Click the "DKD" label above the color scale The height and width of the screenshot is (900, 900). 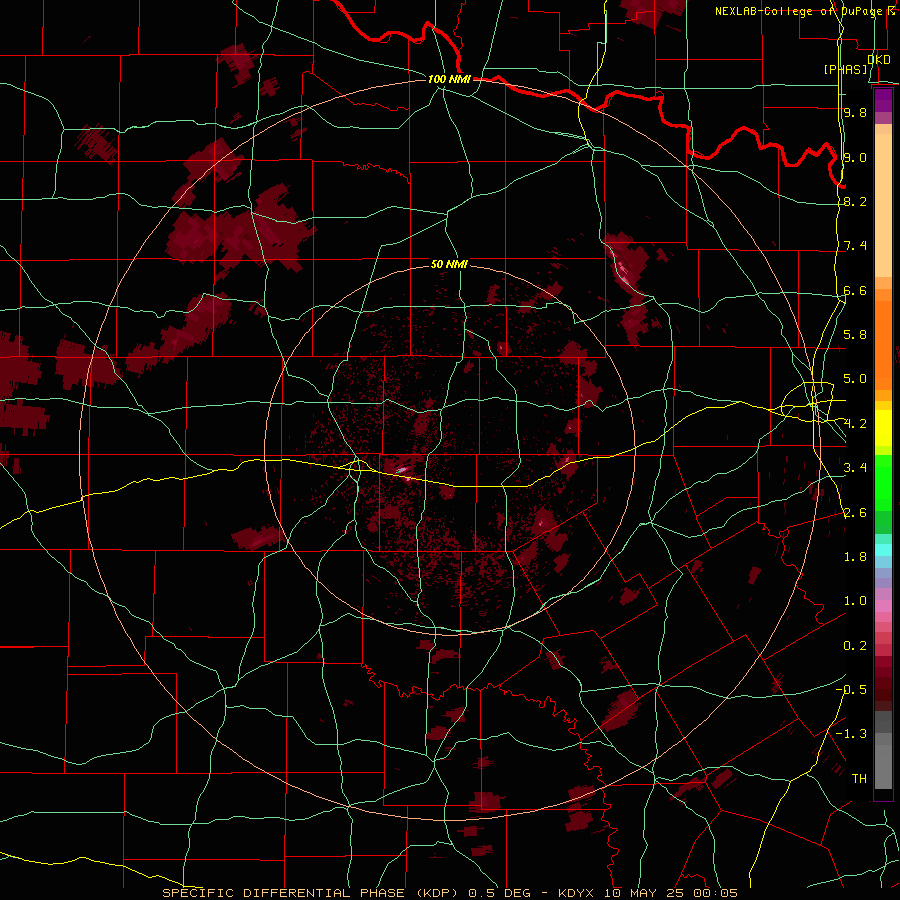(879, 60)
